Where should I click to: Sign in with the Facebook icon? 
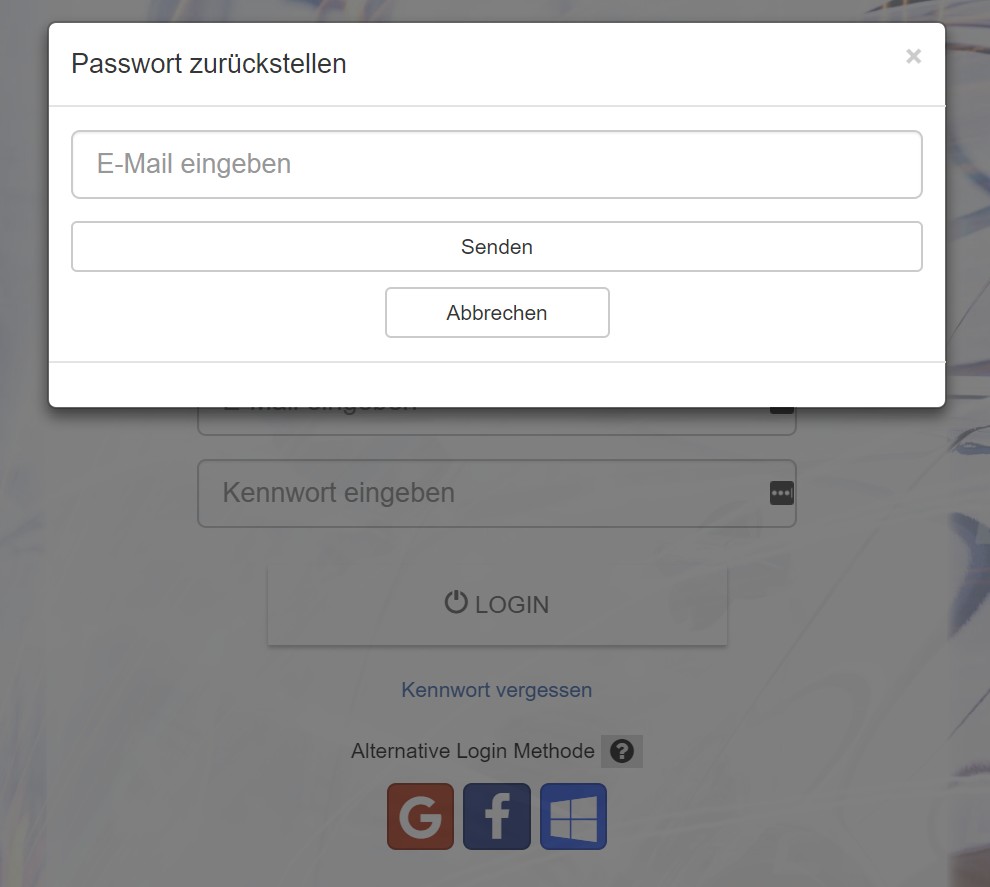[497, 816]
